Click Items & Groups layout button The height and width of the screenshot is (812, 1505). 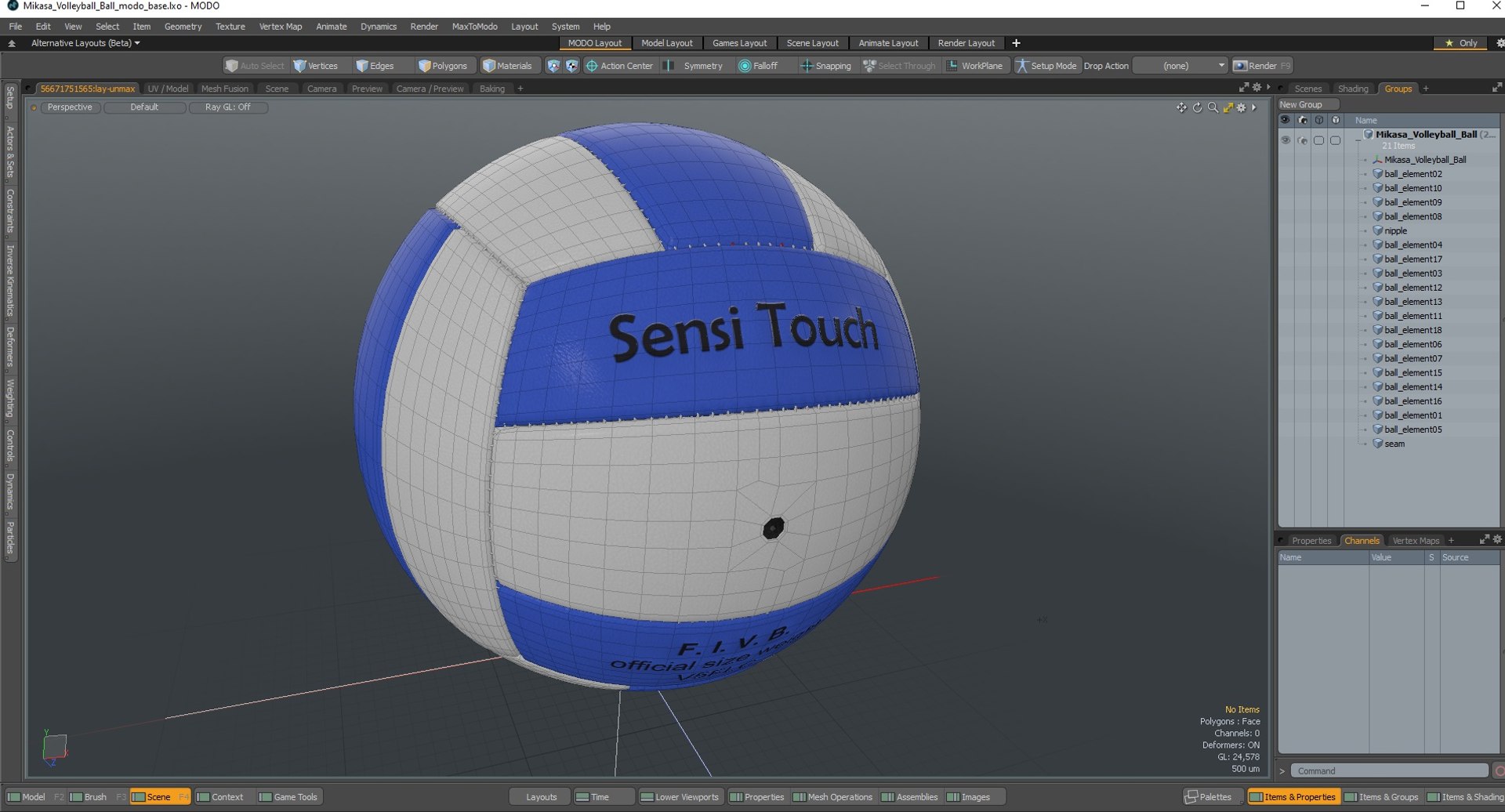[x=1381, y=797]
